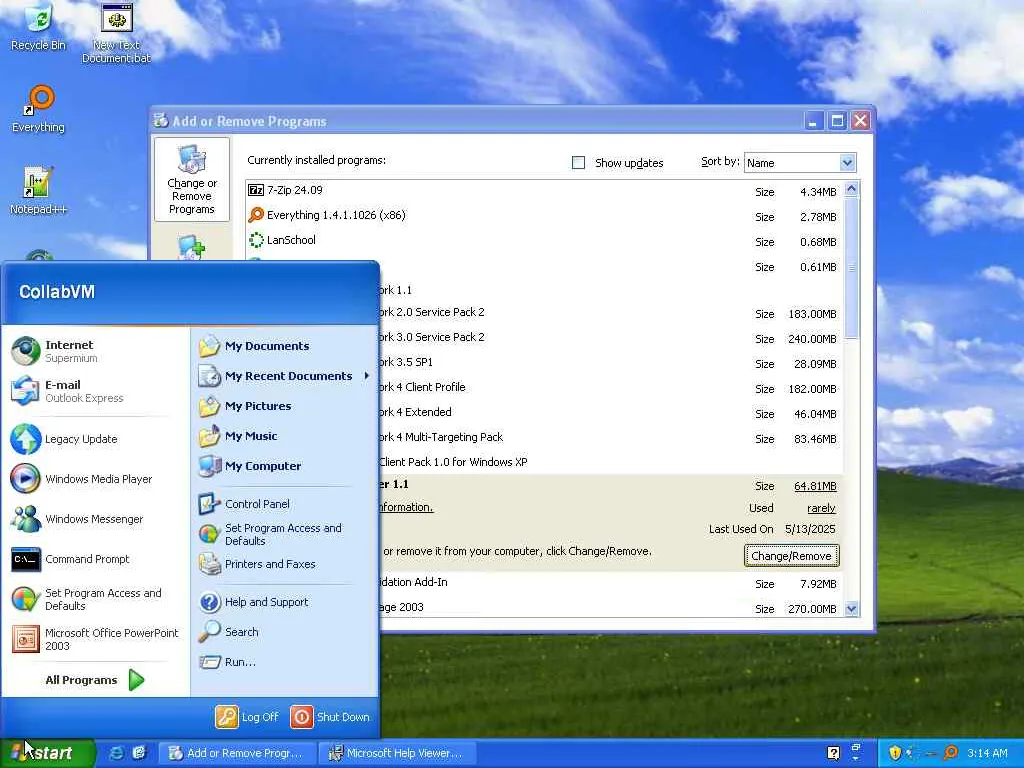Click the security shield tray icon

tap(895, 753)
